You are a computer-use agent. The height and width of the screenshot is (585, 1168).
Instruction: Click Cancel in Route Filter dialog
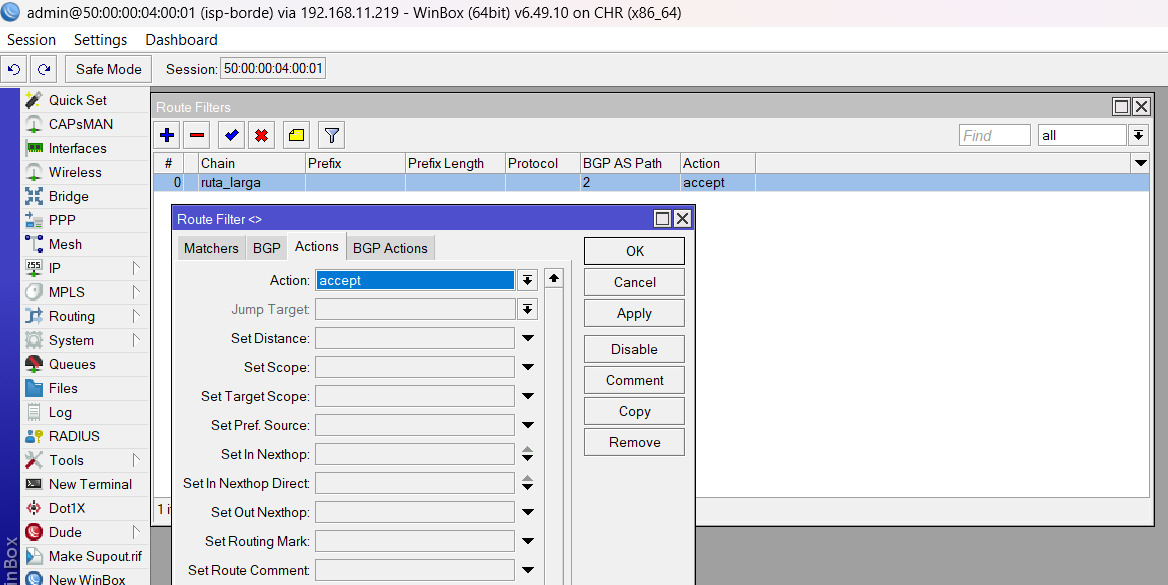click(634, 282)
